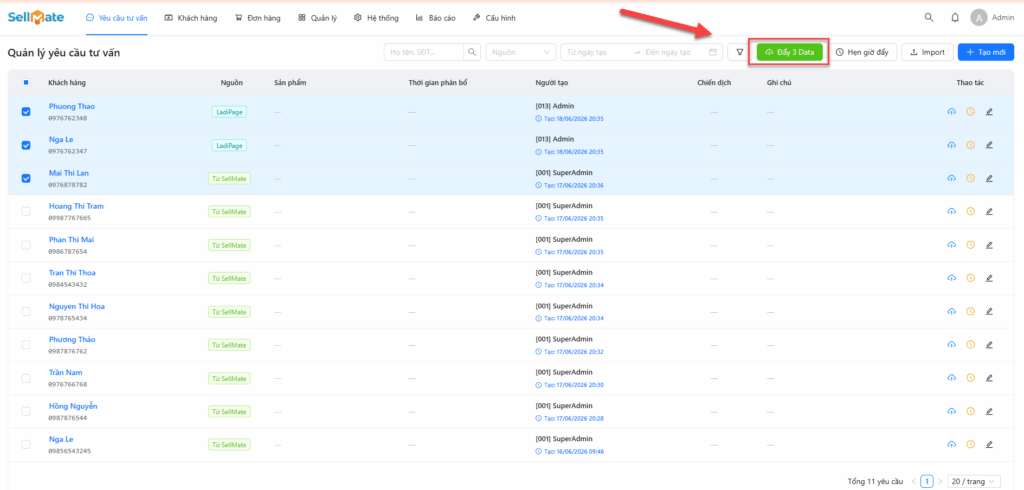Edit the Phuong Thao row
Image resolution: width=1024 pixels, height=490 pixels.
(989, 112)
